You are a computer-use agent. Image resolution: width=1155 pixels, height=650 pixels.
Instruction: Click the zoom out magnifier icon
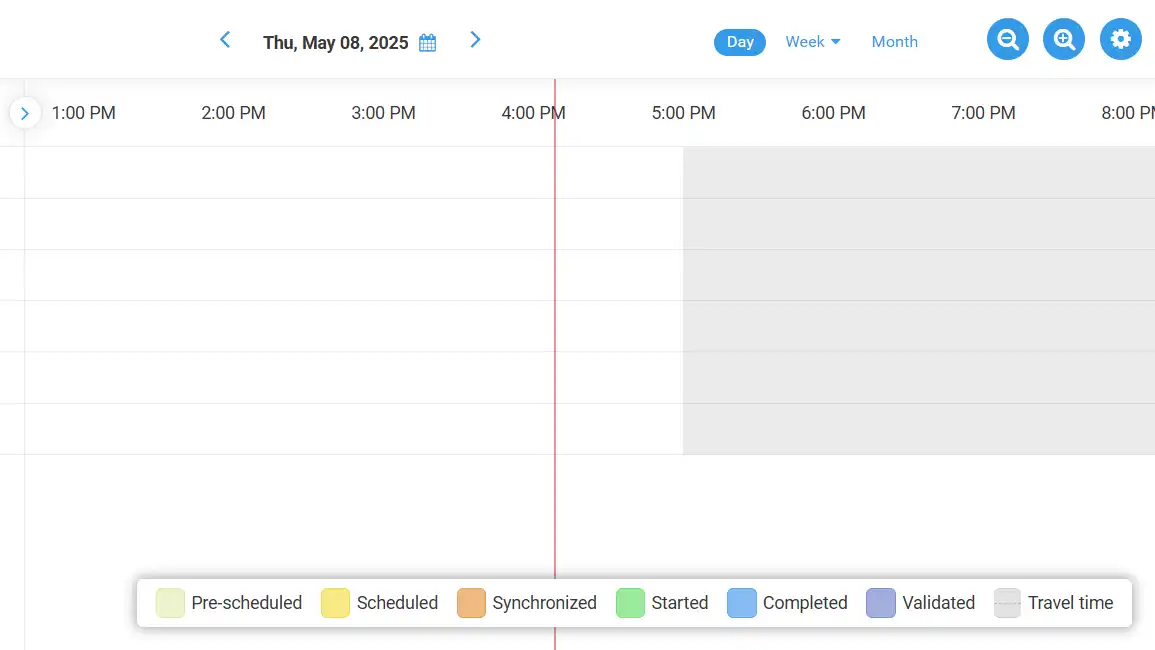pyautogui.click(x=1008, y=40)
